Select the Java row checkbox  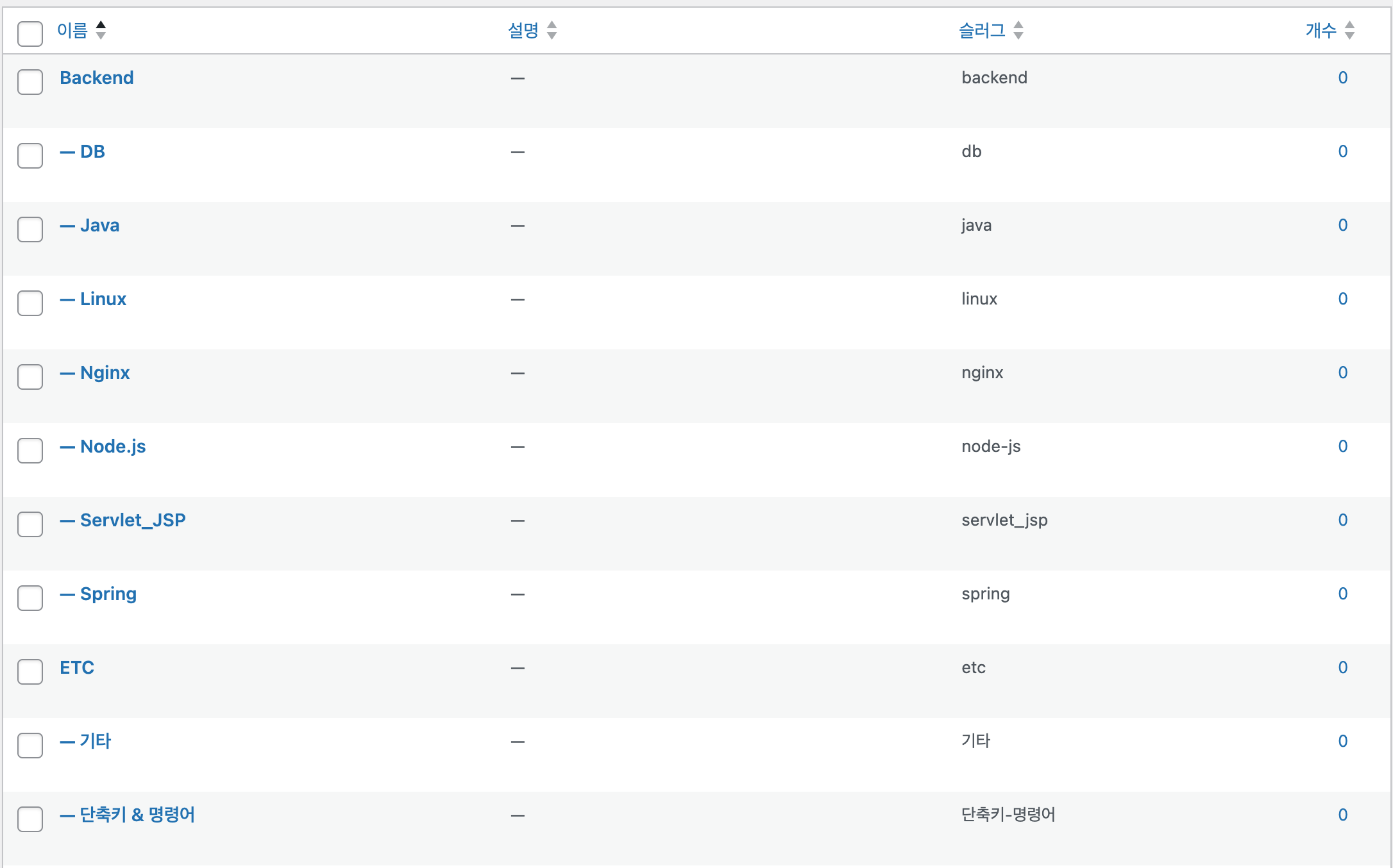[30, 229]
